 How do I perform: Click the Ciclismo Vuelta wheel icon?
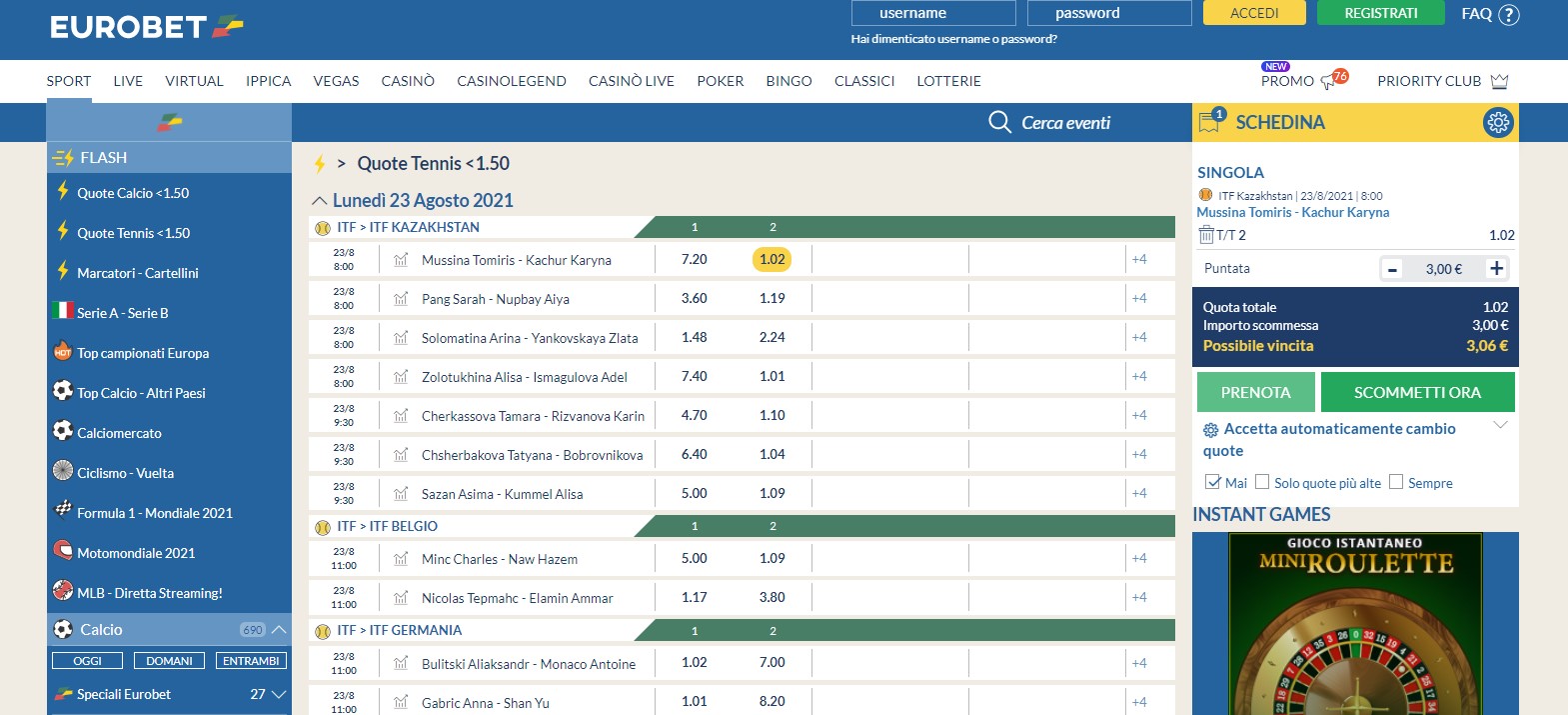tap(63, 471)
